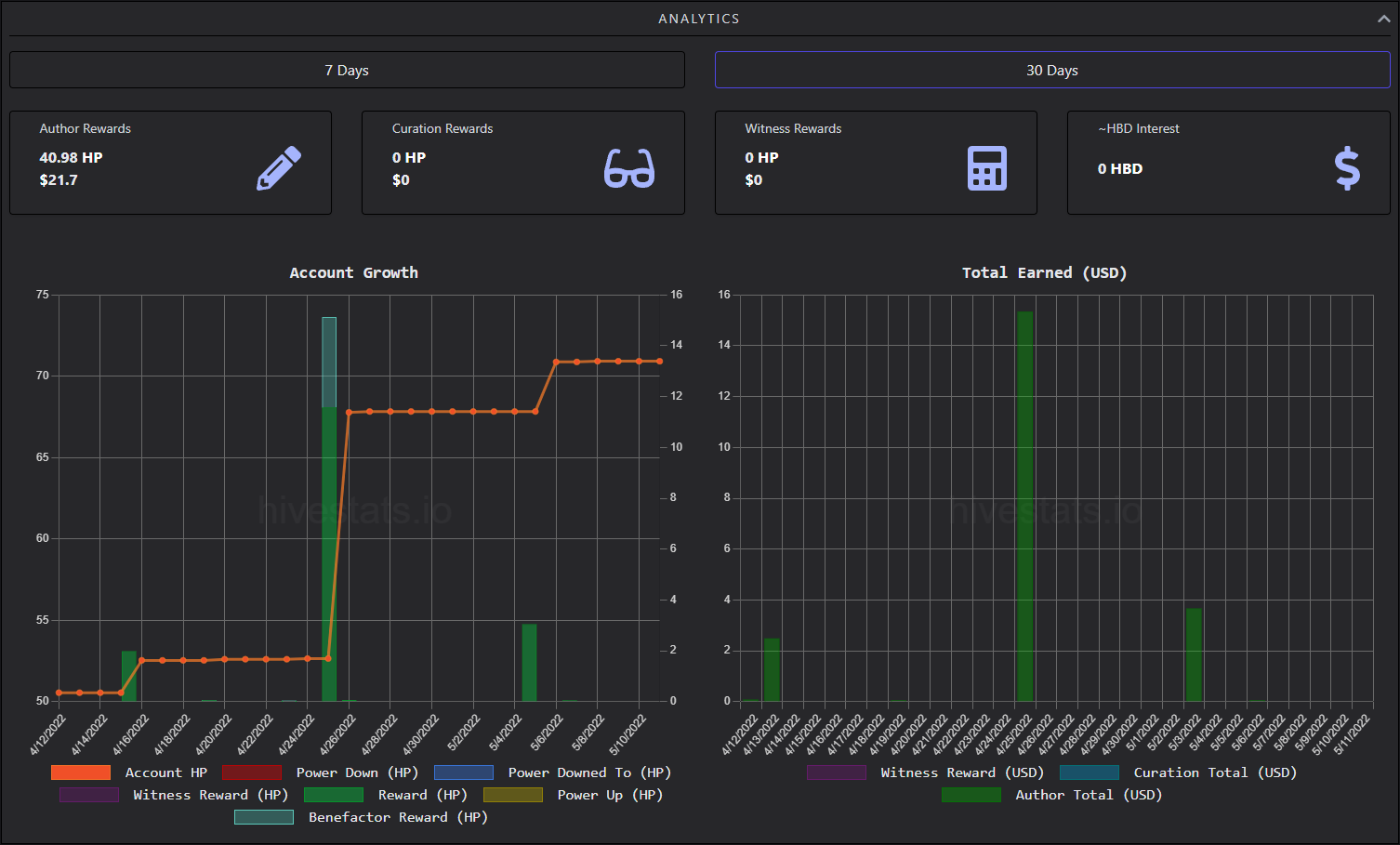This screenshot has width=1400, height=845.
Task: Click the Curation Rewards glasses icon
Action: click(x=629, y=168)
